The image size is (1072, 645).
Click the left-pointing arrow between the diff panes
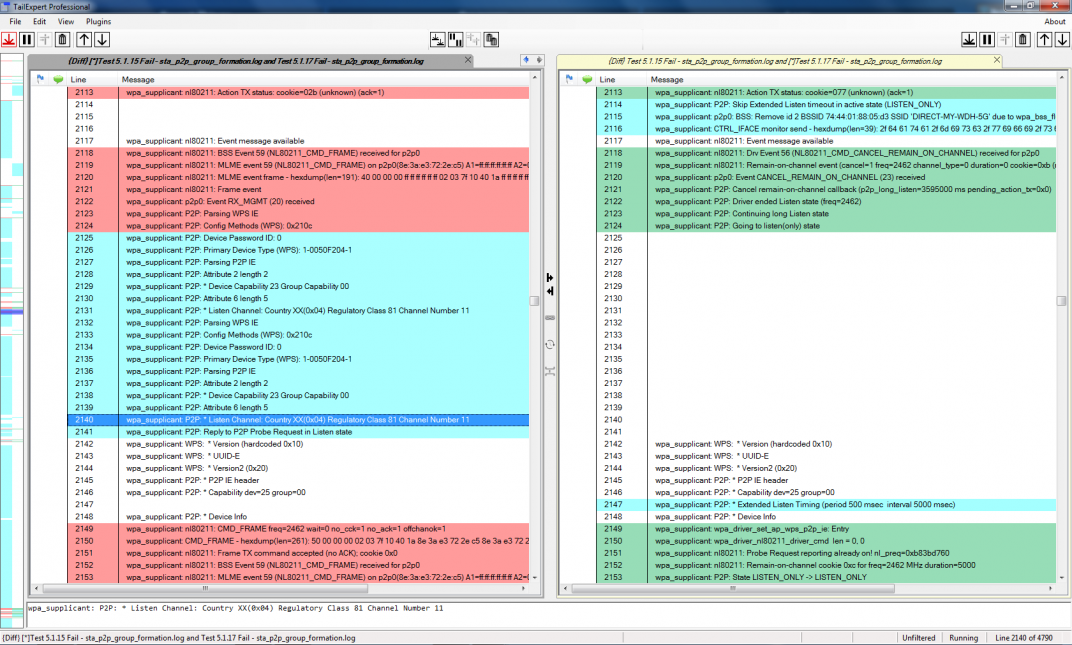(x=549, y=291)
